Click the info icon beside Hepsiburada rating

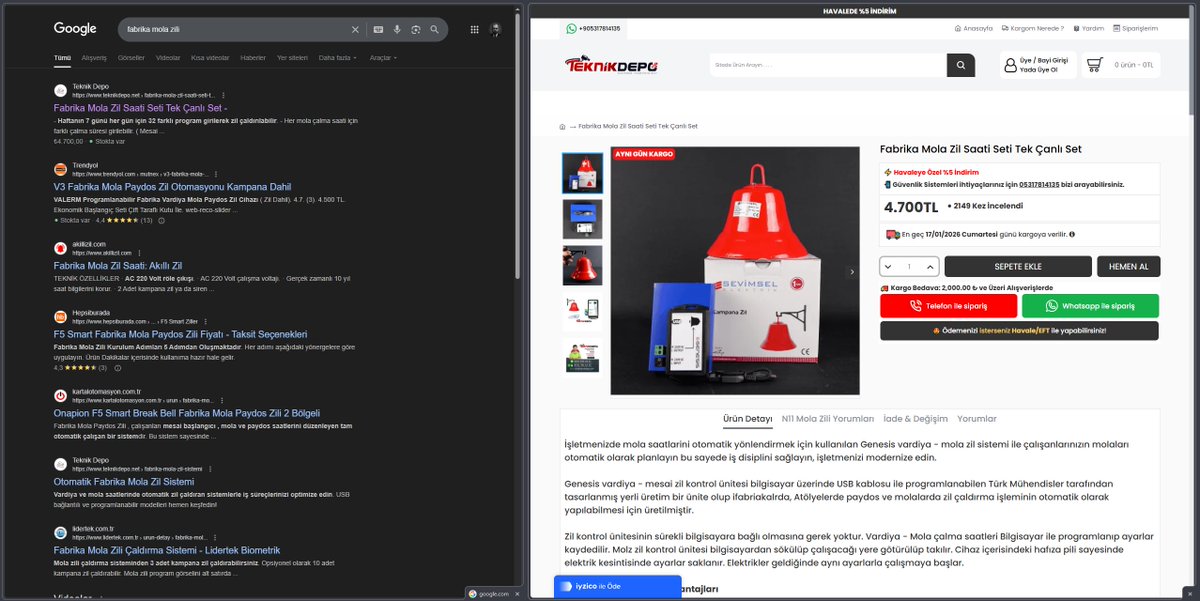coord(116,367)
